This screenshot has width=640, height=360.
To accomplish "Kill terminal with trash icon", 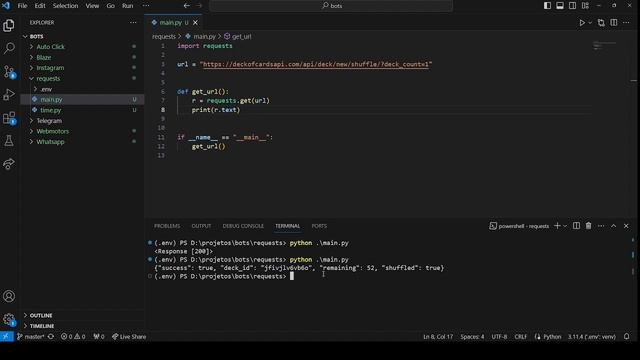I will (x=589, y=226).
